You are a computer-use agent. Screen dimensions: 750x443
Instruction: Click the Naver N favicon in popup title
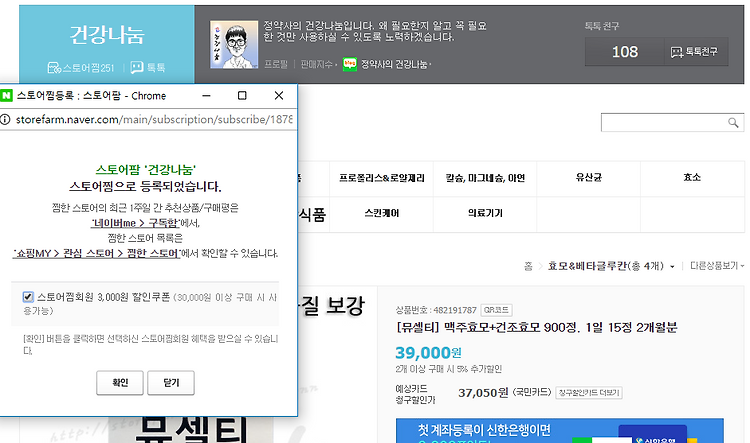coord(6,96)
